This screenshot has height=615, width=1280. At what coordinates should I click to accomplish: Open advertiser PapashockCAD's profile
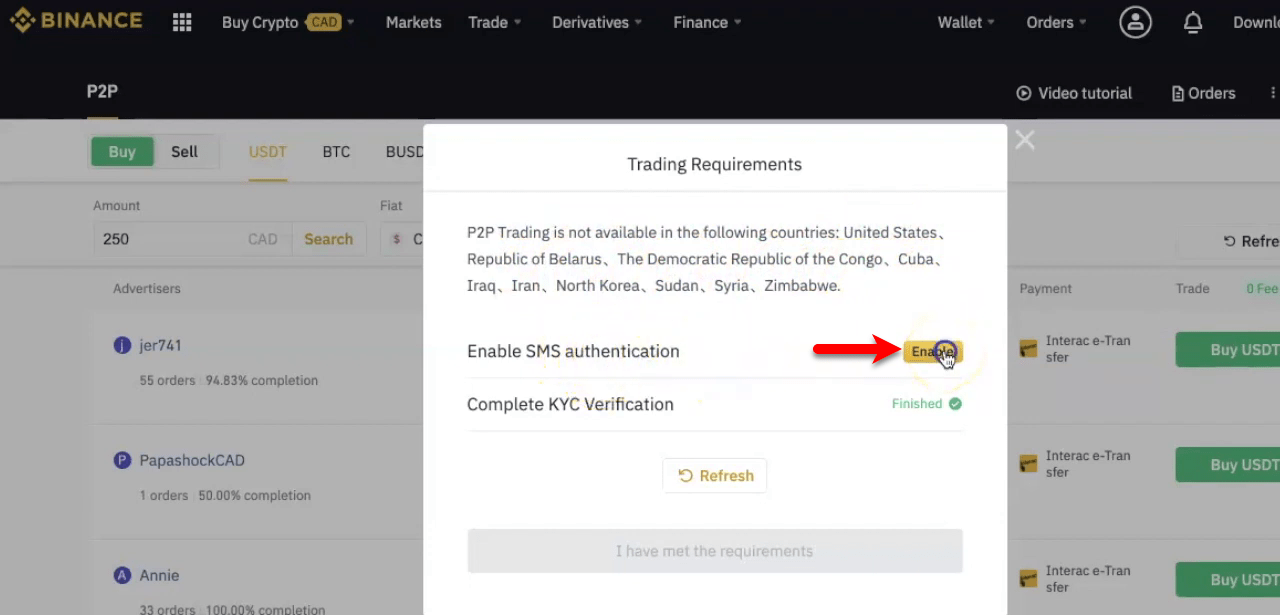click(192, 460)
